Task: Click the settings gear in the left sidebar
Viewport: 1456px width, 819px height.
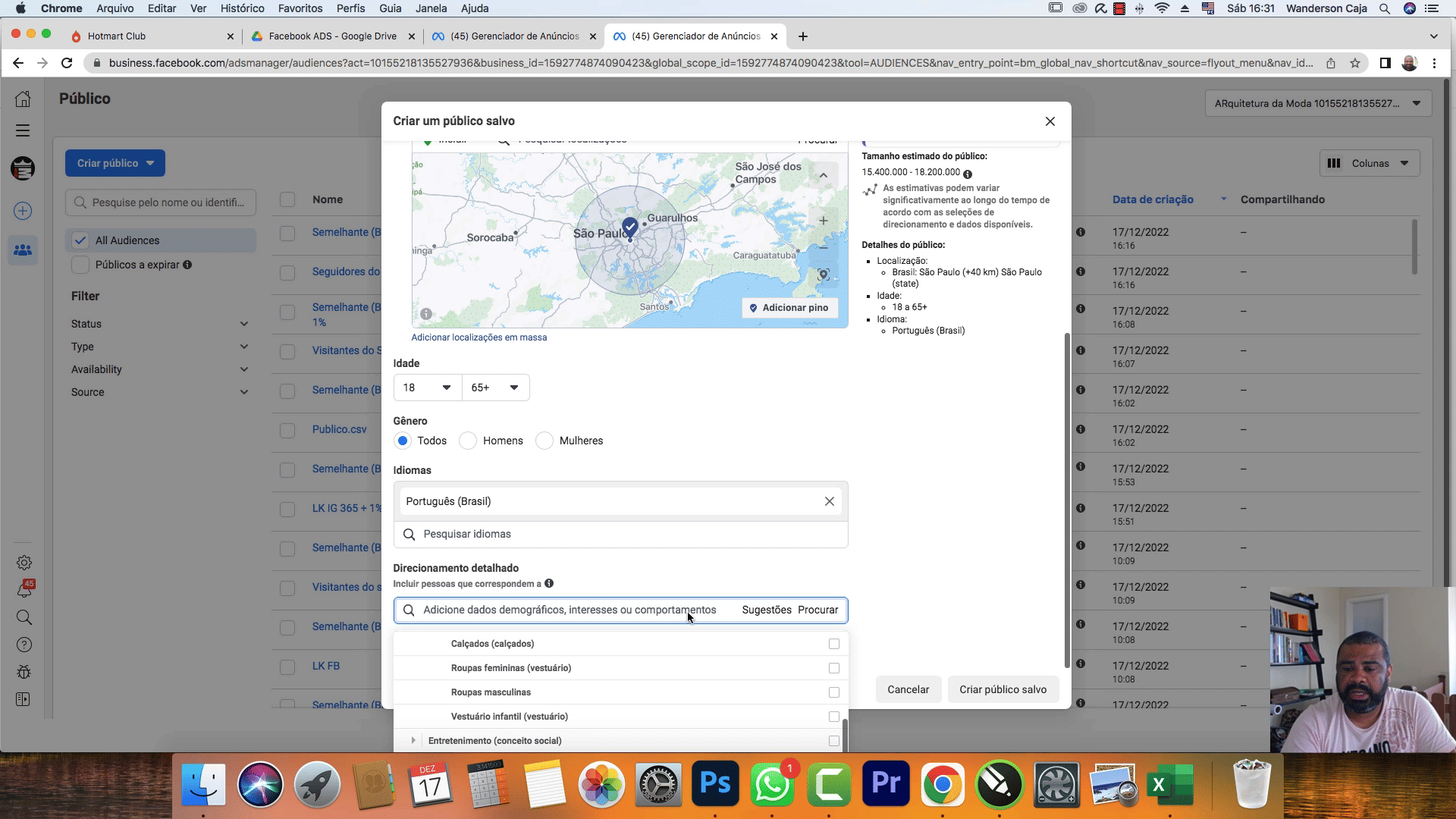Action: pyautogui.click(x=24, y=563)
